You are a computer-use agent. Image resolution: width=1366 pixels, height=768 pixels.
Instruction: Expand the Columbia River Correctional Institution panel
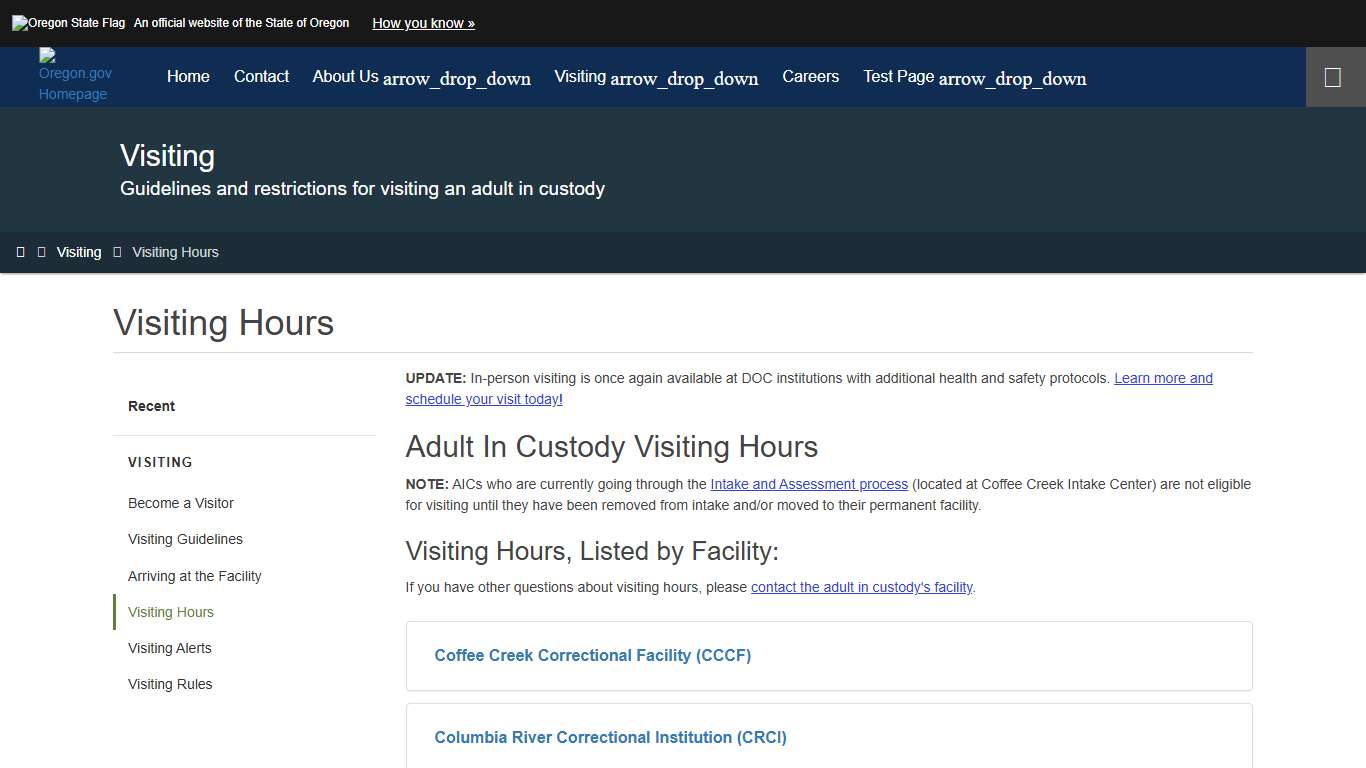610,737
